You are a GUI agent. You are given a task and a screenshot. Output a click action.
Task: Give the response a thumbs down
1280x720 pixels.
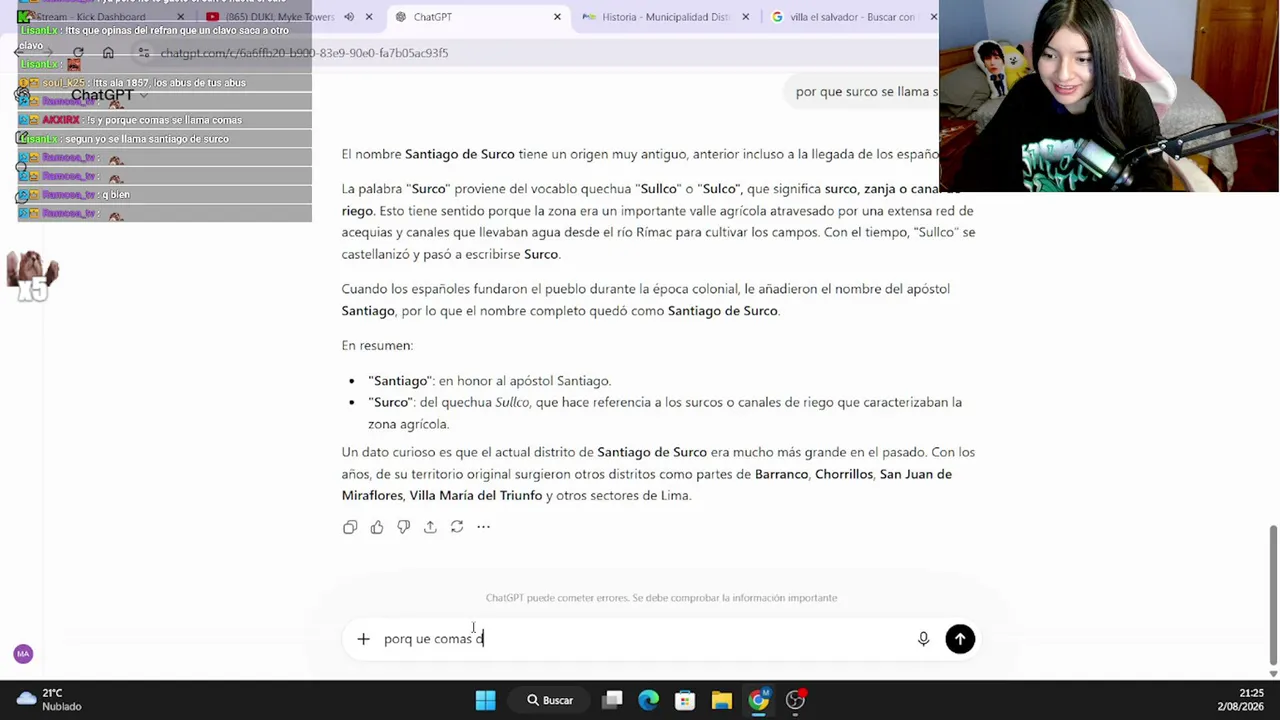403,527
